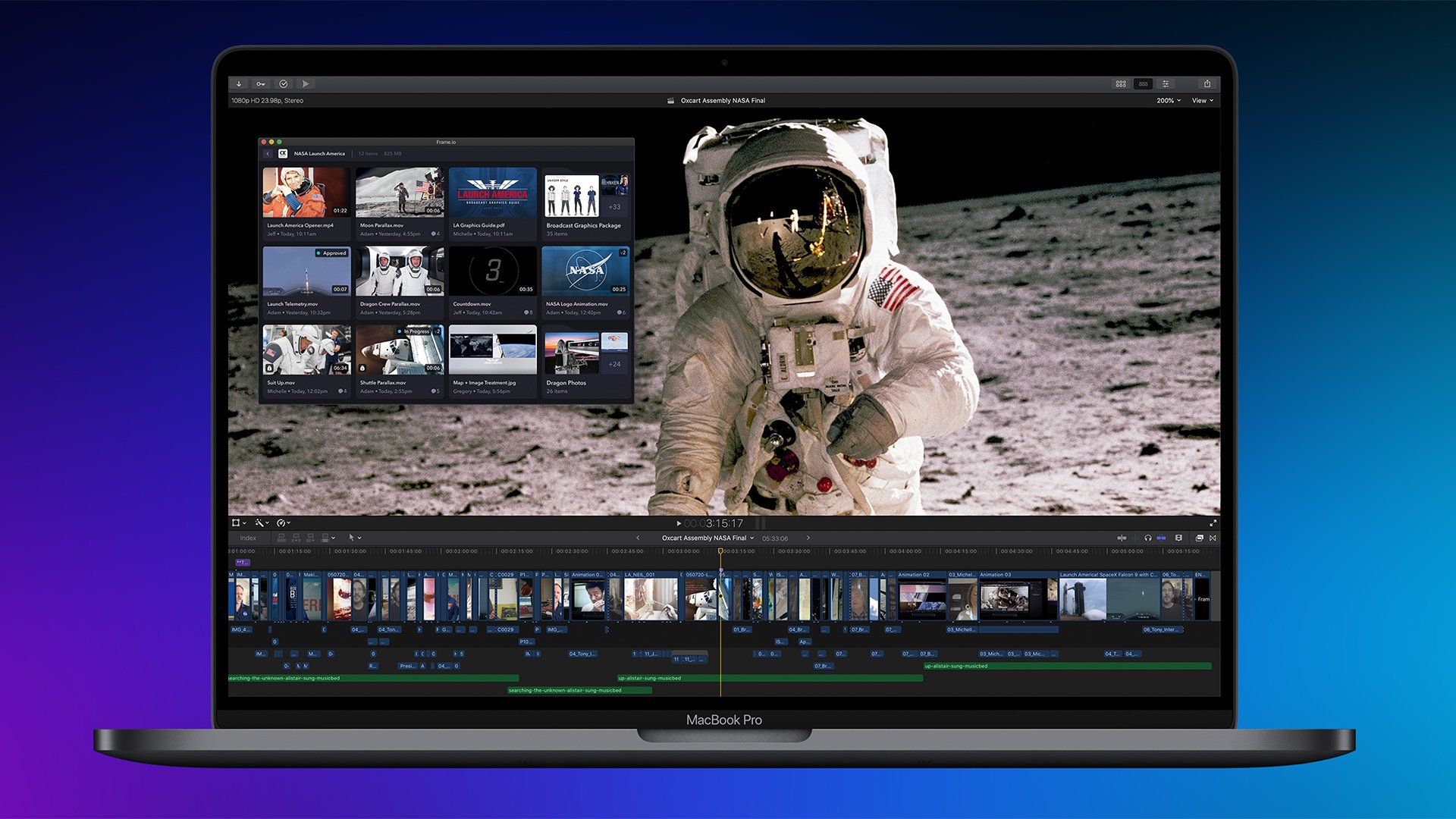The image size is (1456, 819).
Task: Open the Retime speed pop-up menu
Action: click(x=284, y=523)
